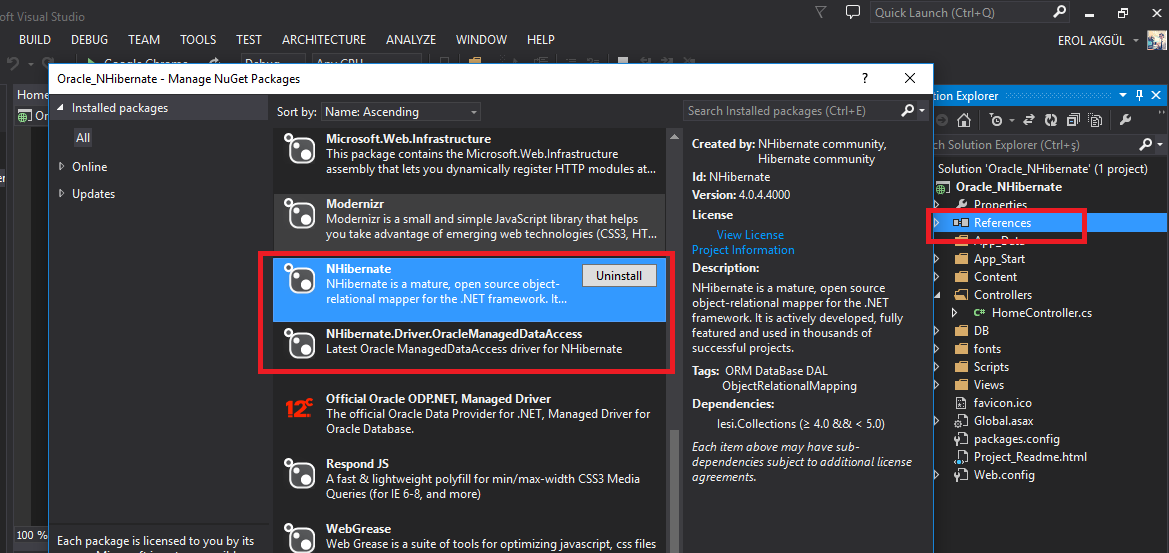Screen dimensions: 1169x553
Task: Click the Search Installed packages field
Action: (790, 111)
